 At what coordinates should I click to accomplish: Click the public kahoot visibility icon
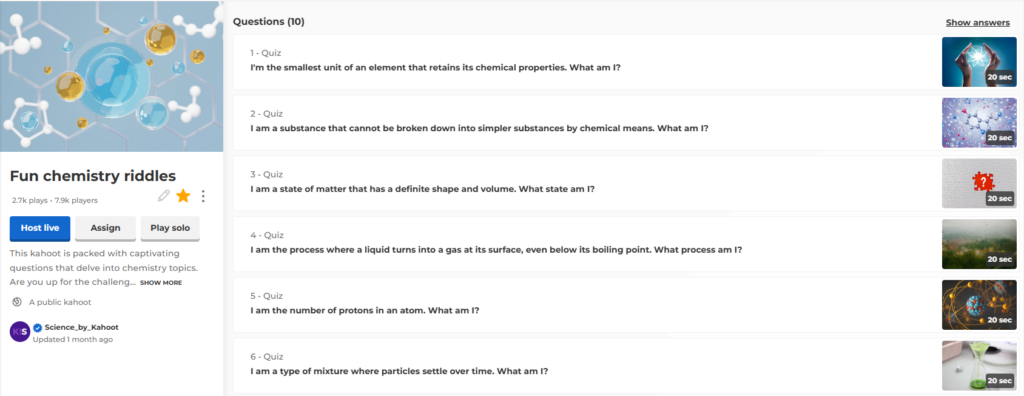pos(18,302)
